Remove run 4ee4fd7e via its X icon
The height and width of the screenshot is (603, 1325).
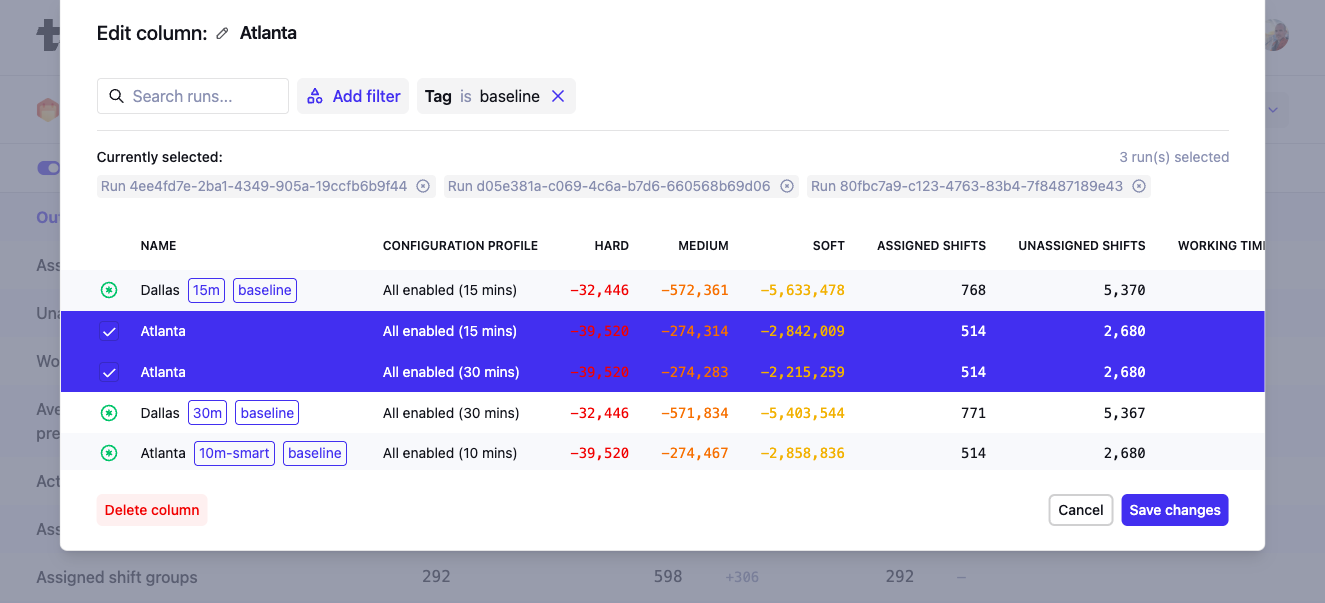coord(423,186)
